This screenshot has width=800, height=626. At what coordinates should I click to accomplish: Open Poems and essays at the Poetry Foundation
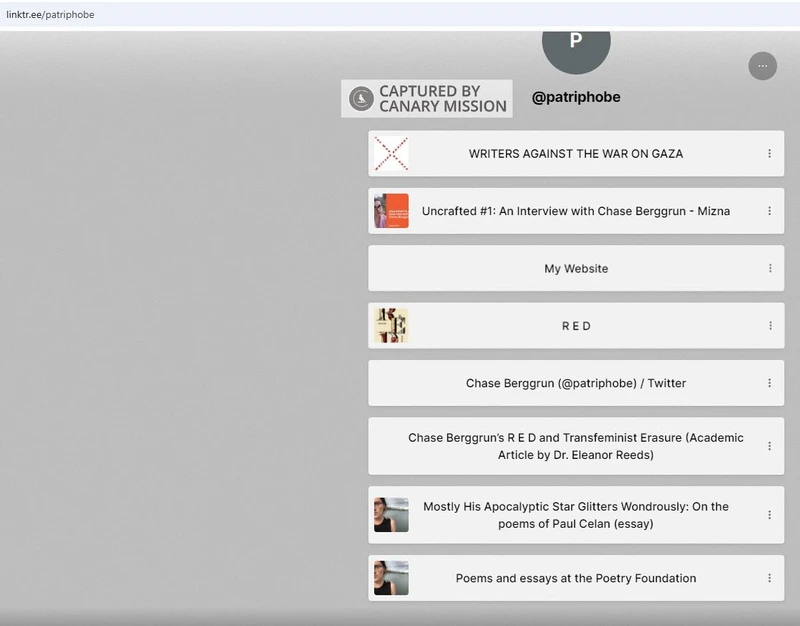(x=575, y=578)
